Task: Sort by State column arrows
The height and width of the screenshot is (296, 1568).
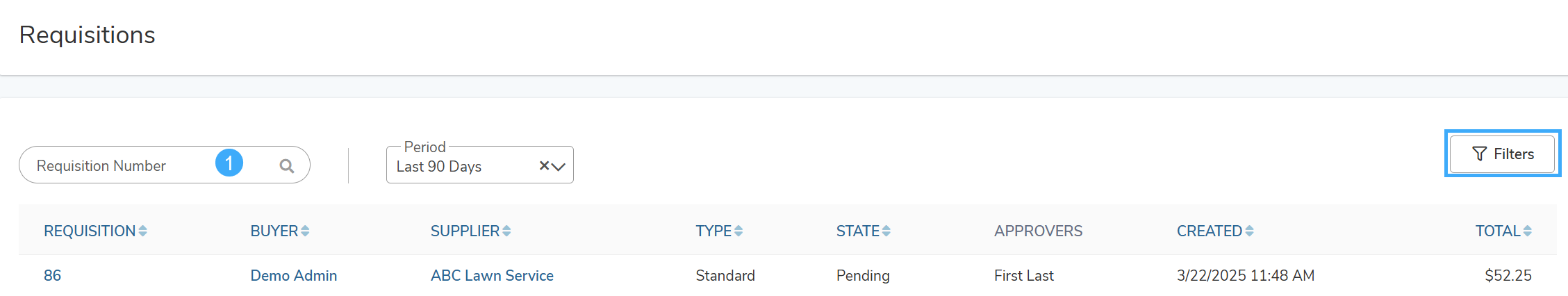Action: (886, 231)
